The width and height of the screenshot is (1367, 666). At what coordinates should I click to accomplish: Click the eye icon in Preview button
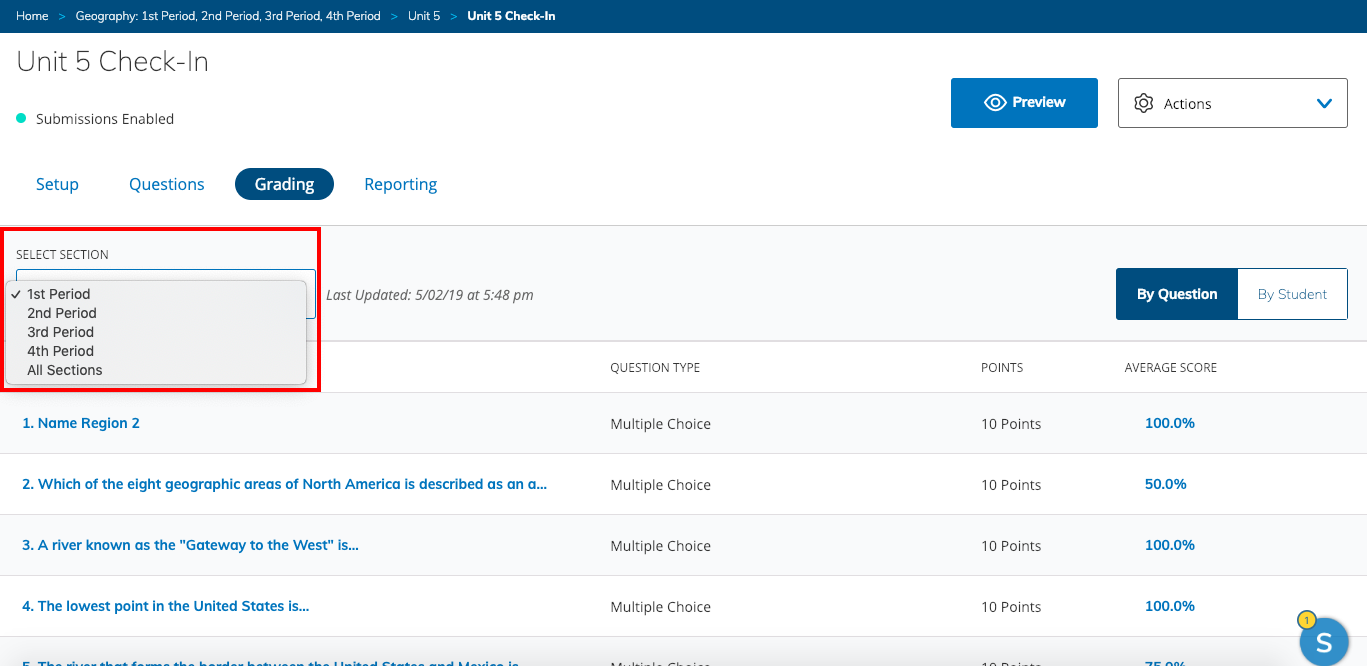(994, 103)
